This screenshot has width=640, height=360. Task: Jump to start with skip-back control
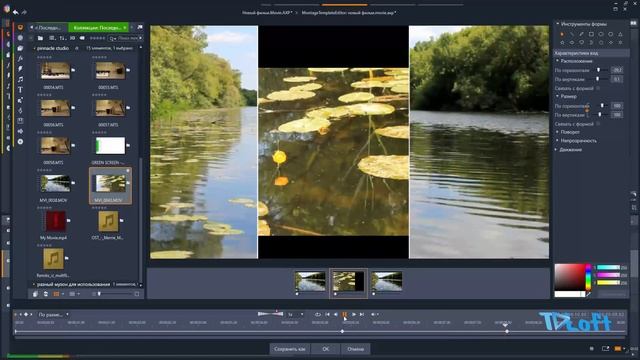(x=327, y=314)
